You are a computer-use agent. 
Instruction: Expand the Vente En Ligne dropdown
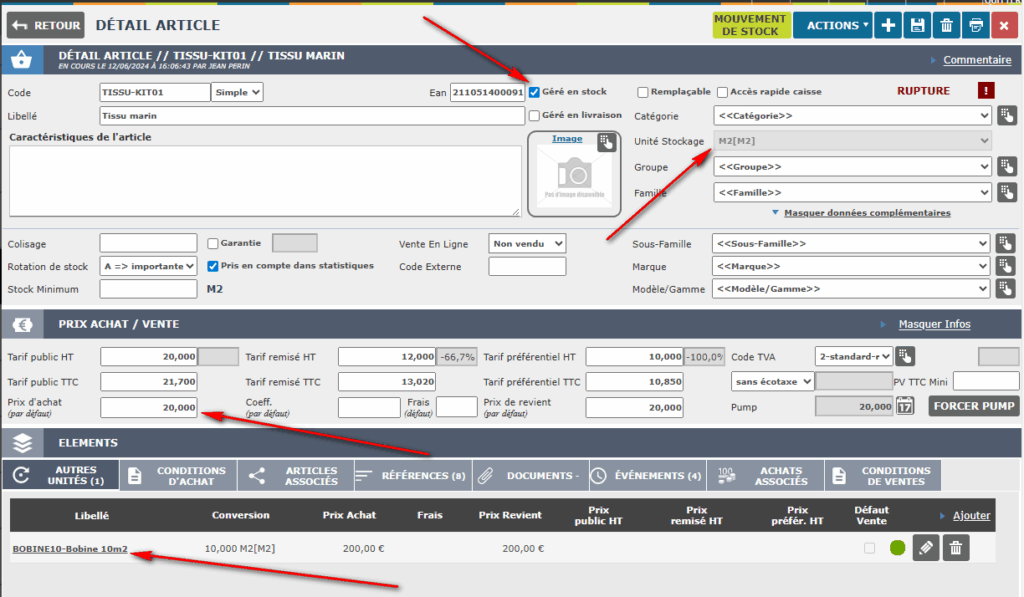pyautogui.click(x=527, y=243)
